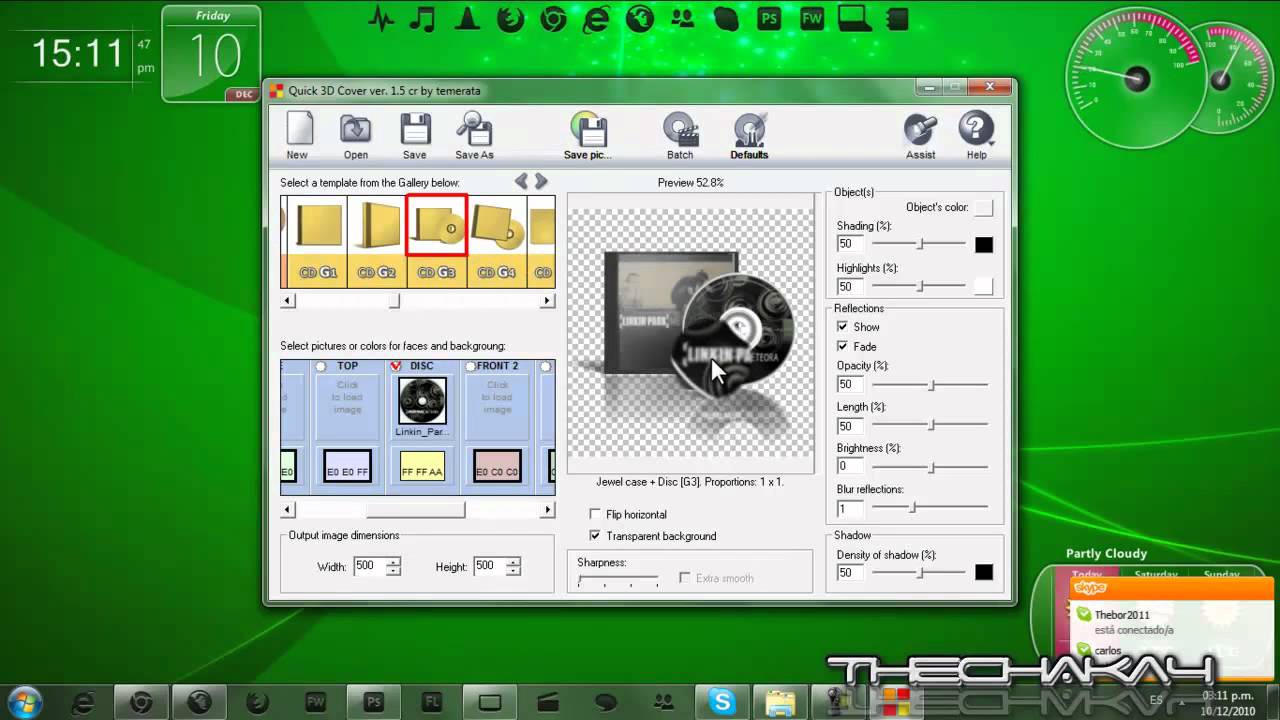Click the black Shadow color swatch
Image resolution: width=1280 pixels, height=720 pixels.
[984, 572]
